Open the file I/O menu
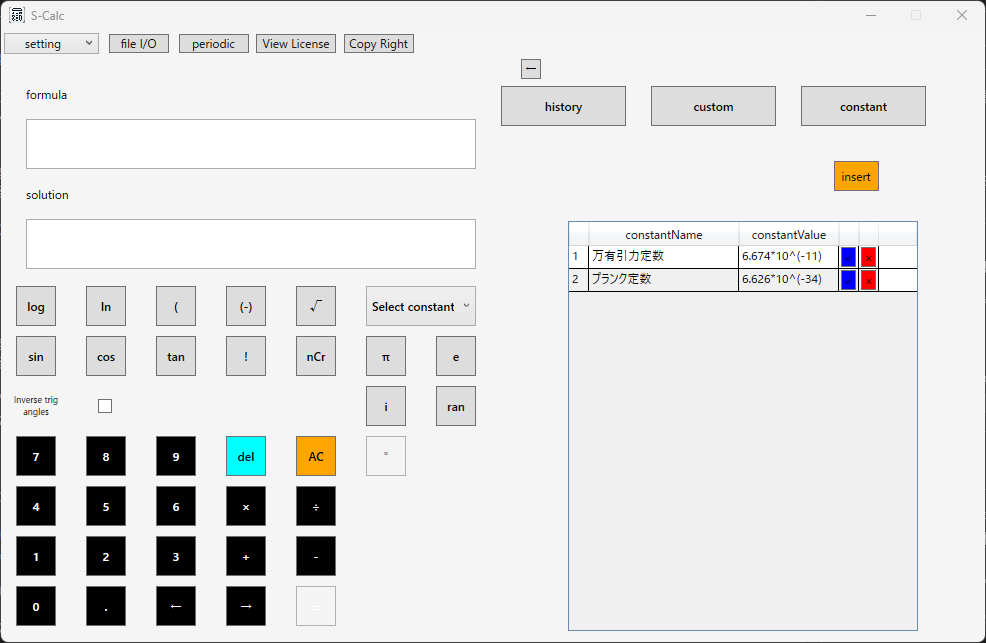Viewport: 986px width, 643px height. (139, 43)
